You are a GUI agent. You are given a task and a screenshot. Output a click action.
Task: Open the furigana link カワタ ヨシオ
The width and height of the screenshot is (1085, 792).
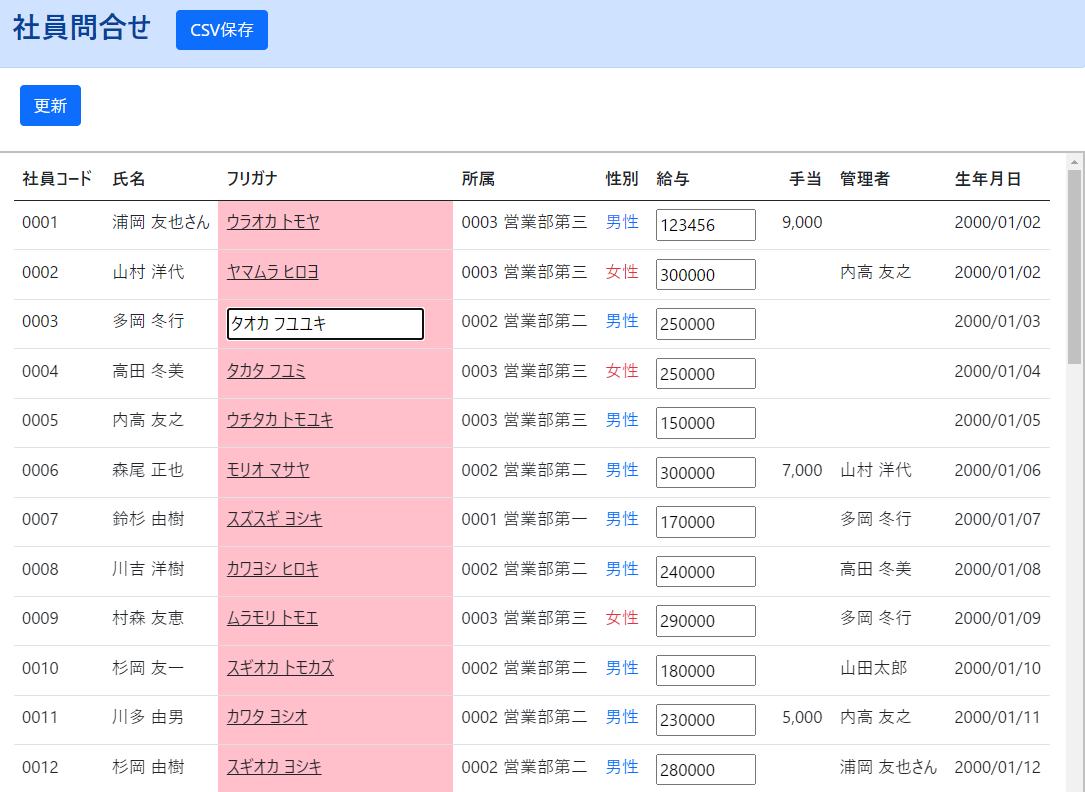pos(263,717)
